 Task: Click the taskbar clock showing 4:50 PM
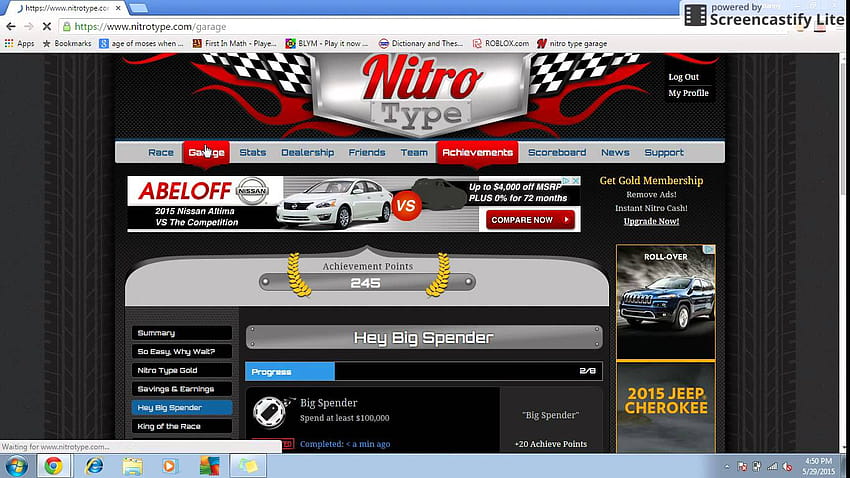tap(818, 466)
